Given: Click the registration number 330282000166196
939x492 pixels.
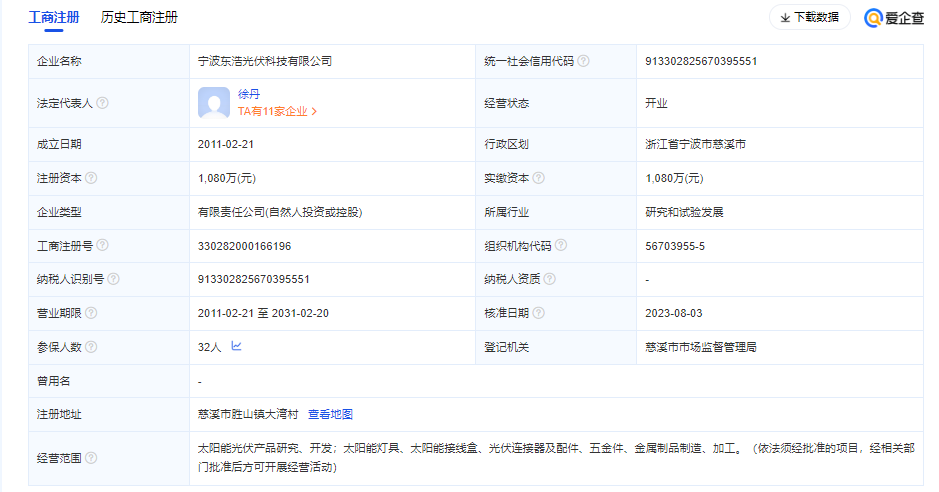Looking at the screenshot, I should (244, 246).
